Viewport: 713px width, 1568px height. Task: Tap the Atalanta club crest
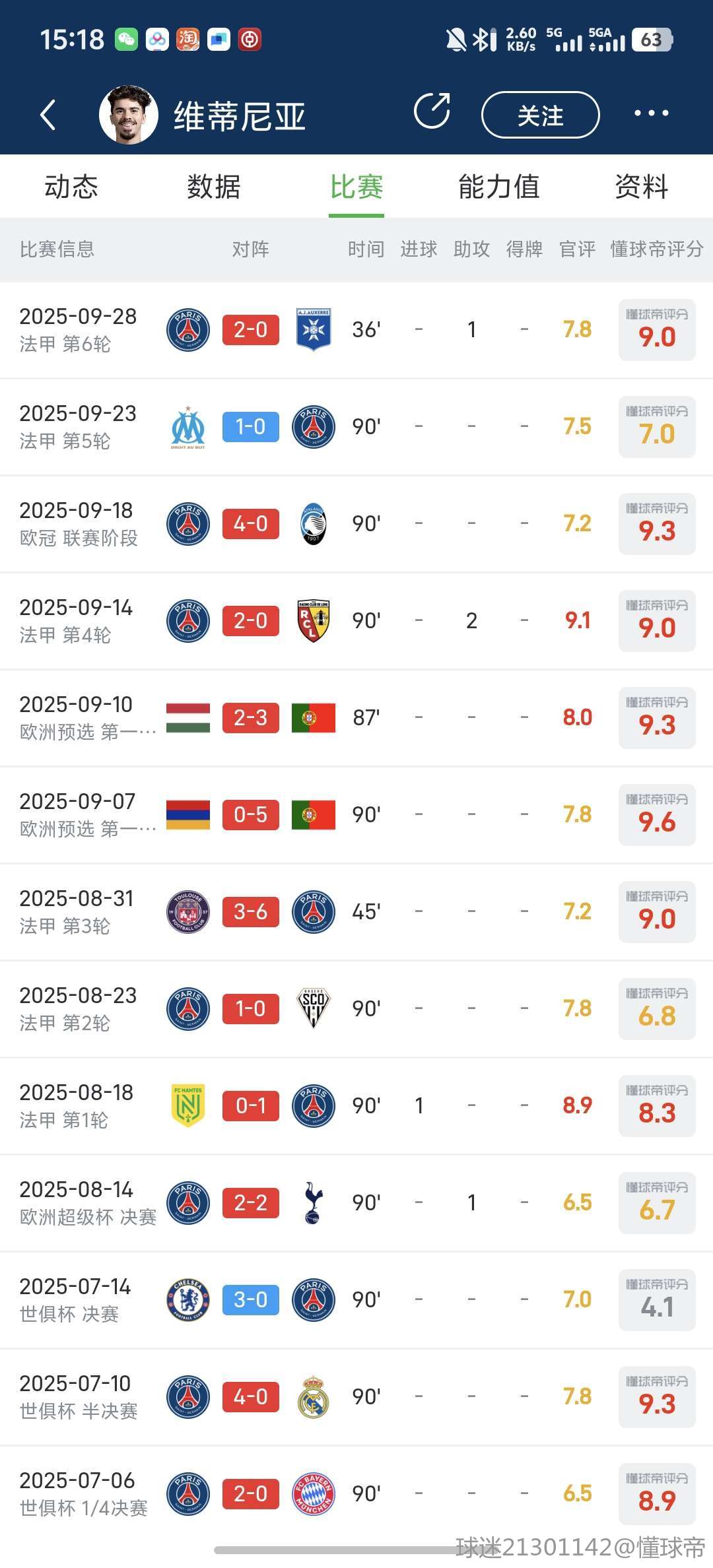click(314, 524)
